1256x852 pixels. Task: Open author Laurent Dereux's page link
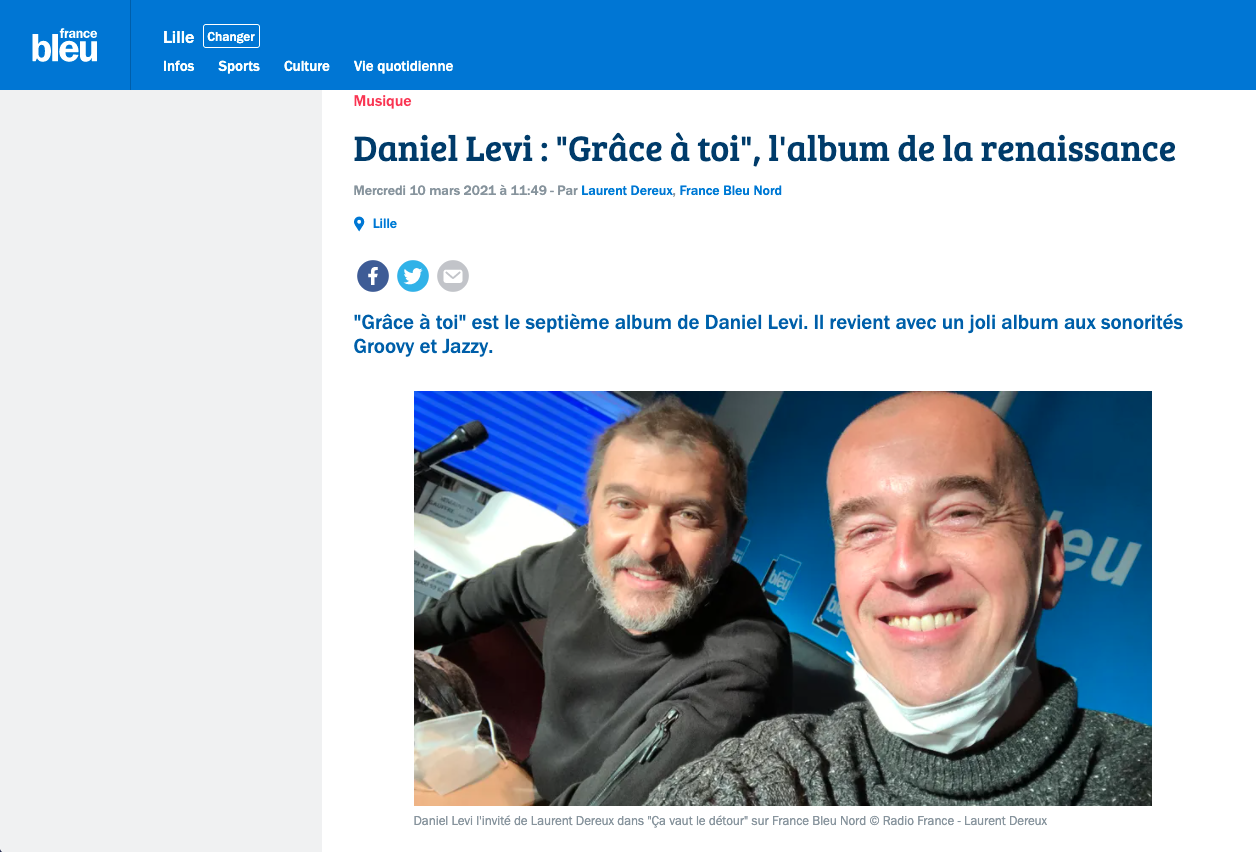pos(627,190)
